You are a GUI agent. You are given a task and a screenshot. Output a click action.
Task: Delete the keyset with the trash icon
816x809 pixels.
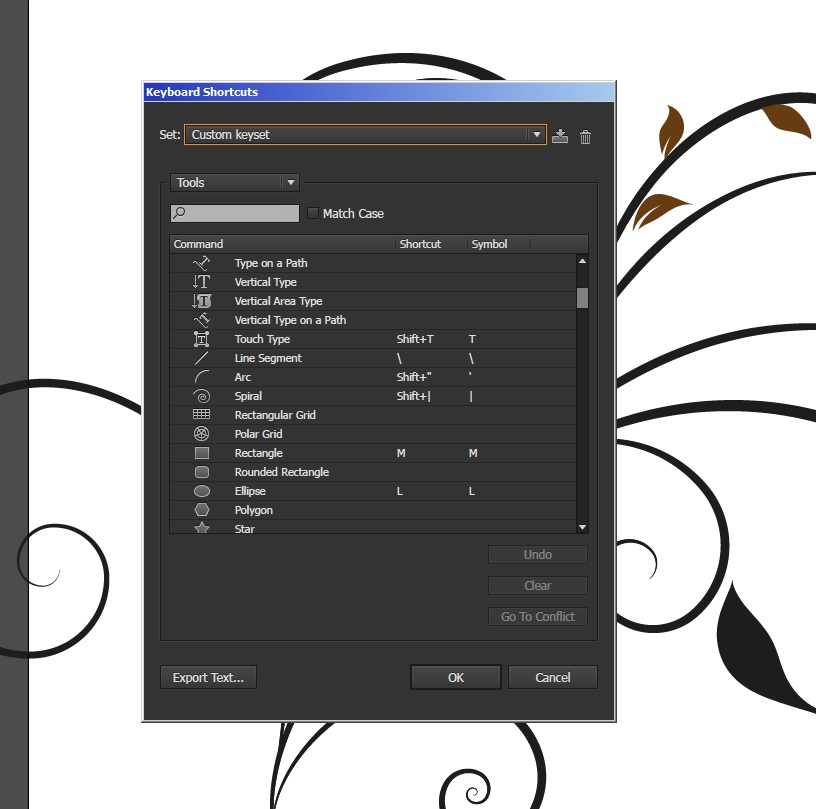585,137
